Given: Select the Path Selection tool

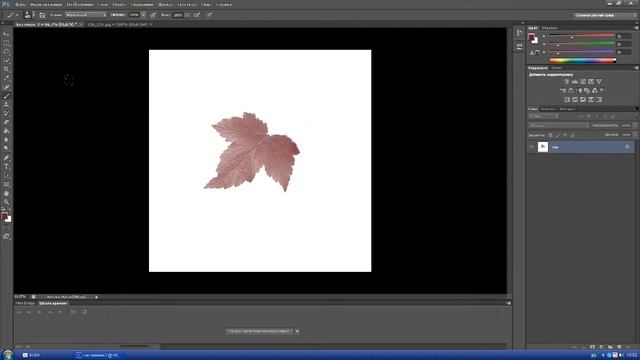Looking at the screenshot, I should [6, 176].
